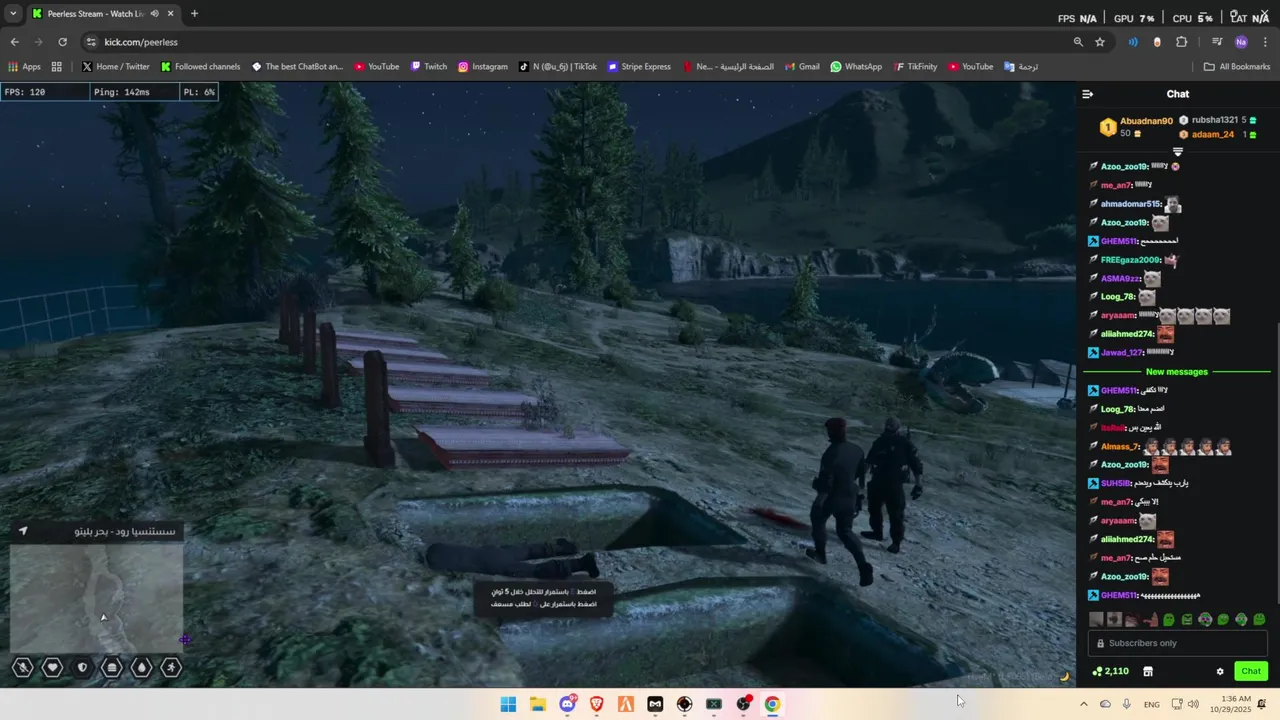This screenshot has width=1280, height=720.
Task: Open the Instagram bookmark
Action: [483, 67]
